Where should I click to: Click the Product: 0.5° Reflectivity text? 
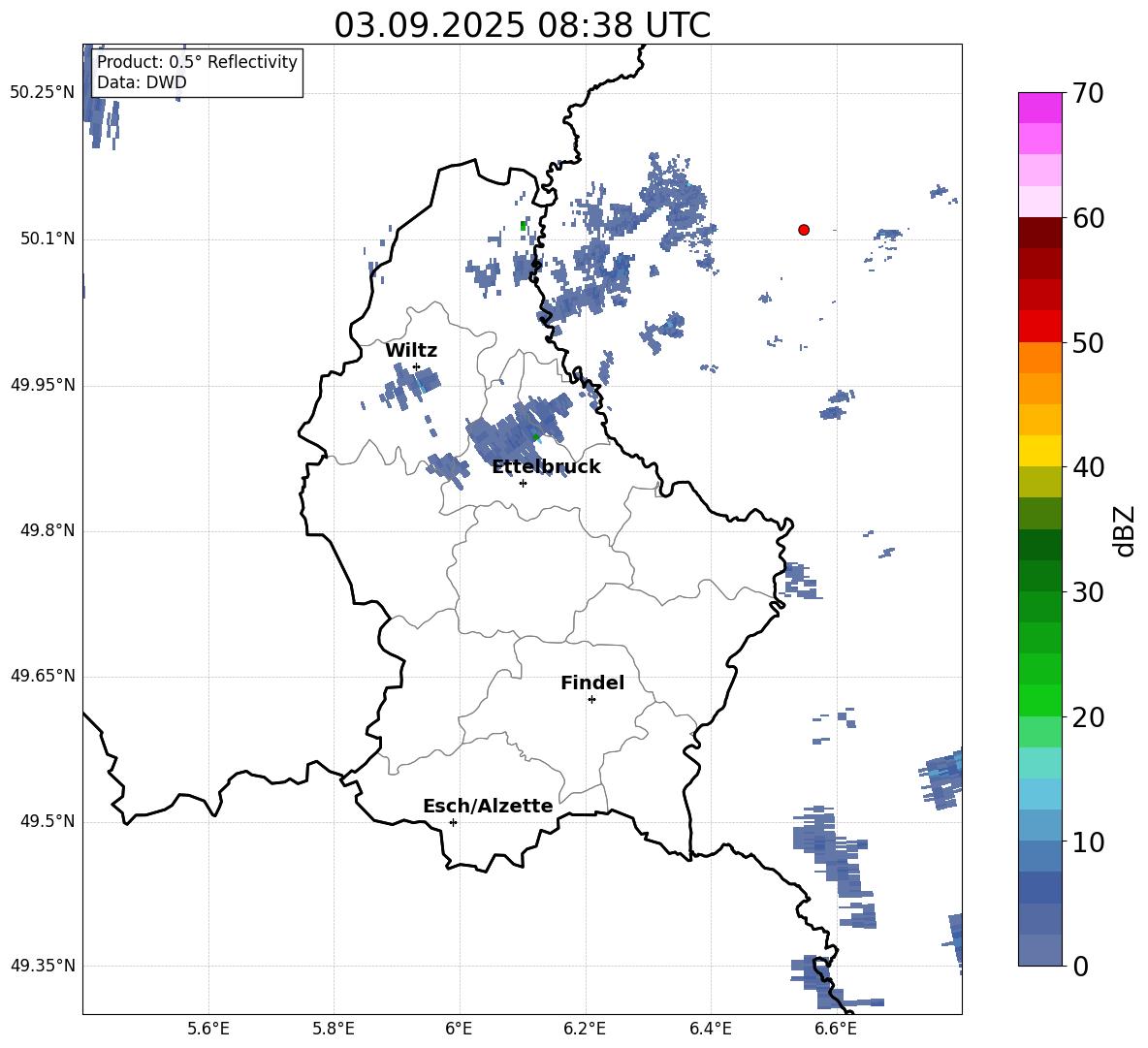197,62
